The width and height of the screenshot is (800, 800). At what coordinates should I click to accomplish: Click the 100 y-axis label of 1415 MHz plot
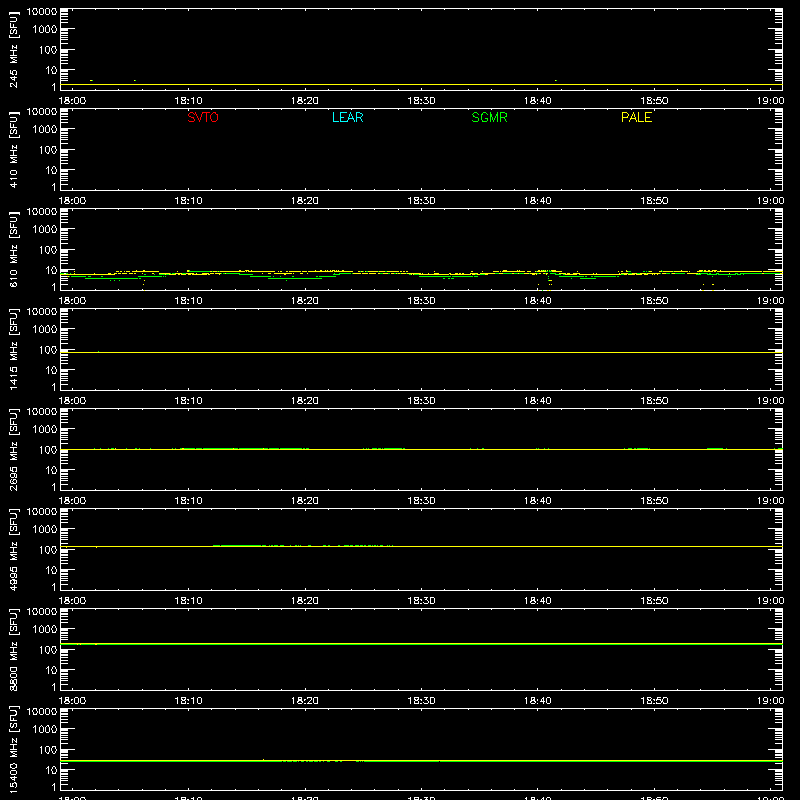[x=48, y=350]
